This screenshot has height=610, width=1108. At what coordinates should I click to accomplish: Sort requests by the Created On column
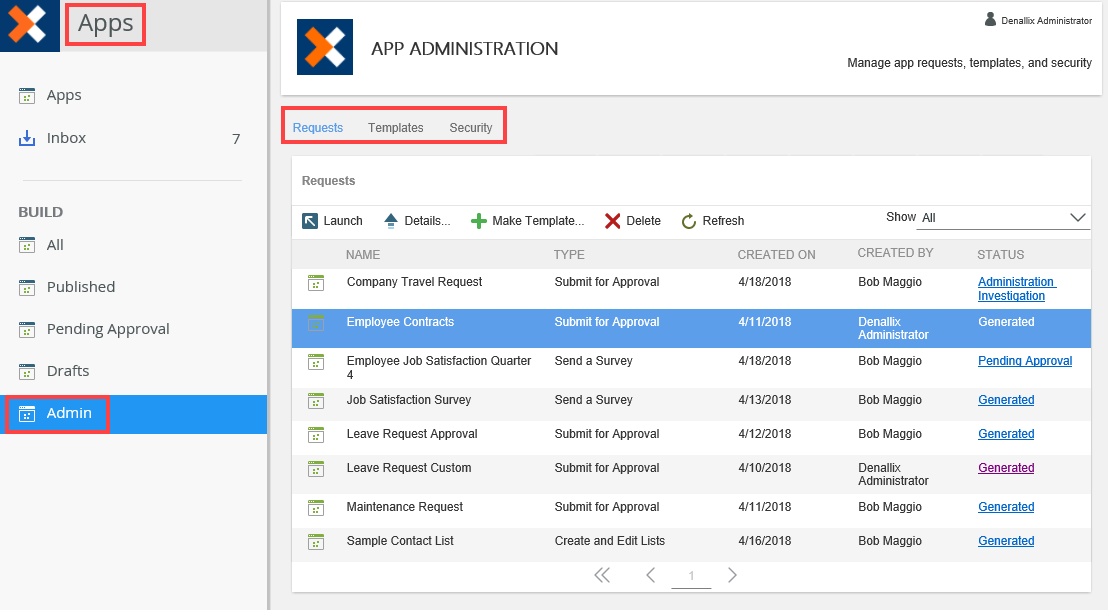pos(776,255)
